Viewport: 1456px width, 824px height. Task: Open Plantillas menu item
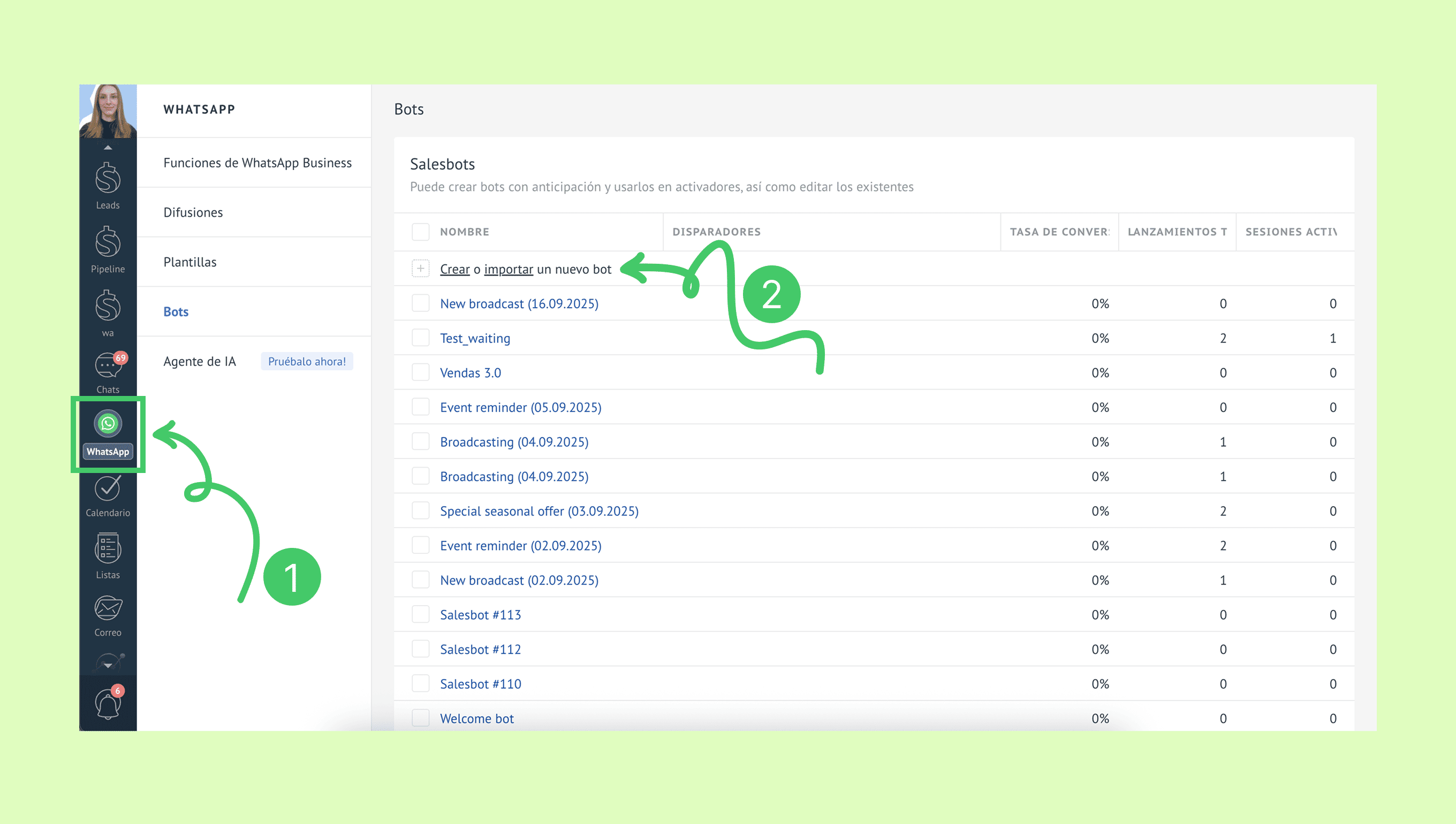pos(189,262)
